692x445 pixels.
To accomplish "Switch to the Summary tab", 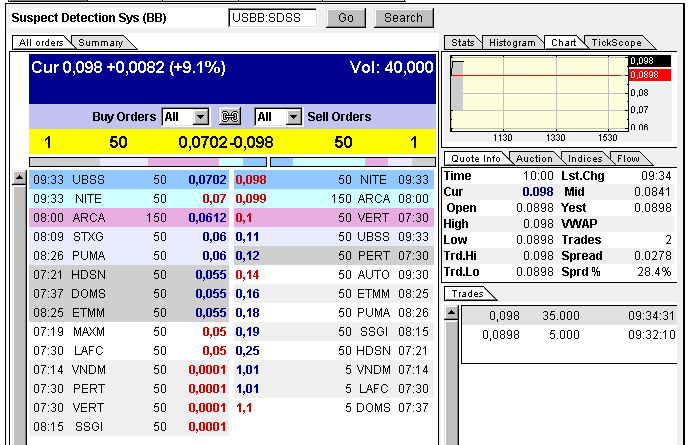I will (x=100, y=43).
